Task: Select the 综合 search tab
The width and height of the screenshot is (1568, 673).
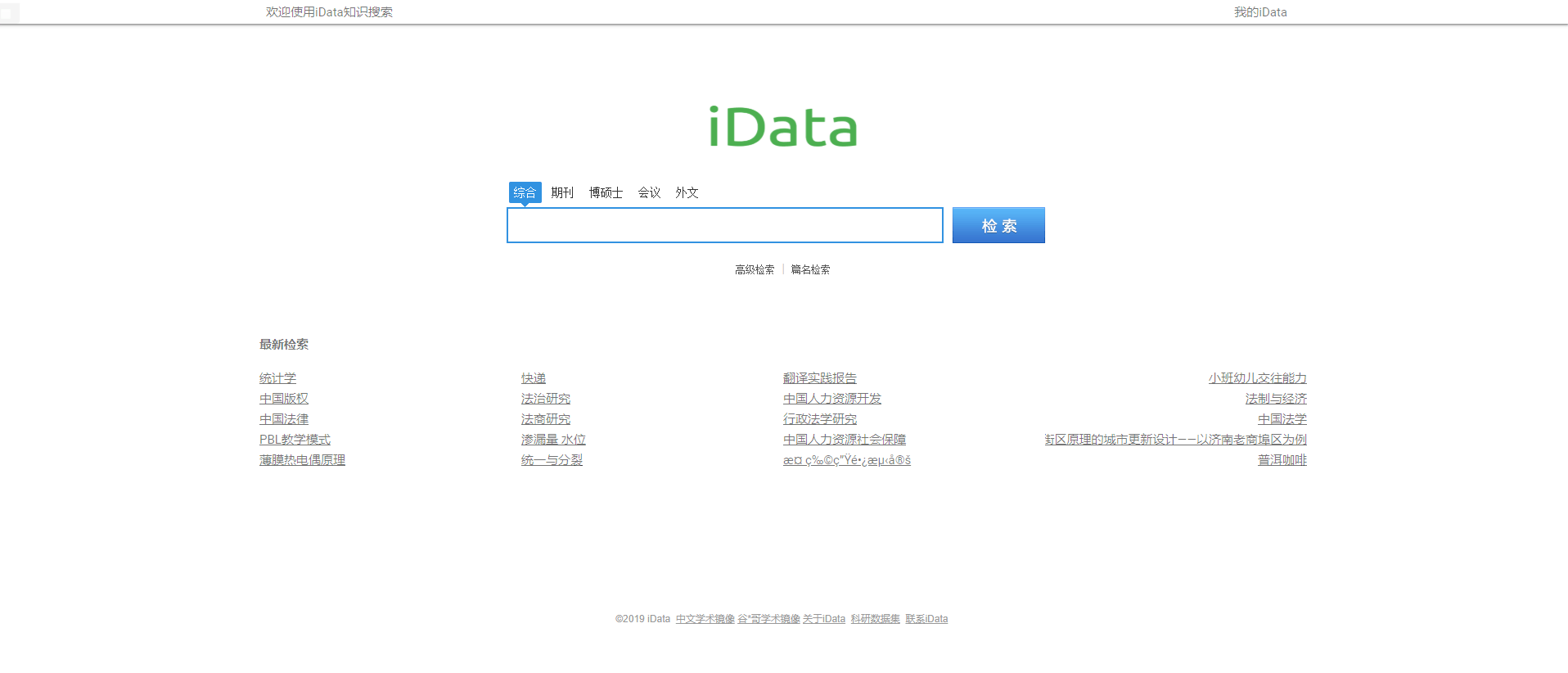Action: (x=525, y=192)
